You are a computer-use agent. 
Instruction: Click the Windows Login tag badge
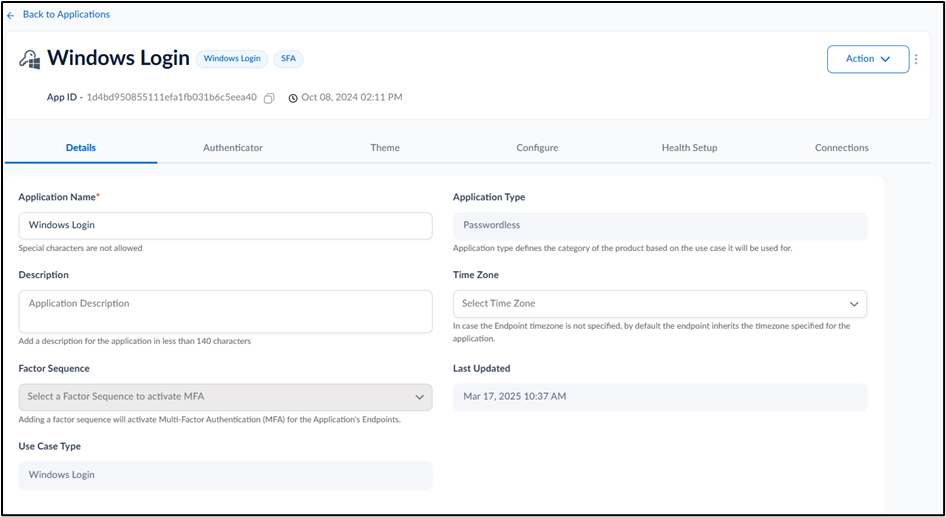click(x=232, y=59)
